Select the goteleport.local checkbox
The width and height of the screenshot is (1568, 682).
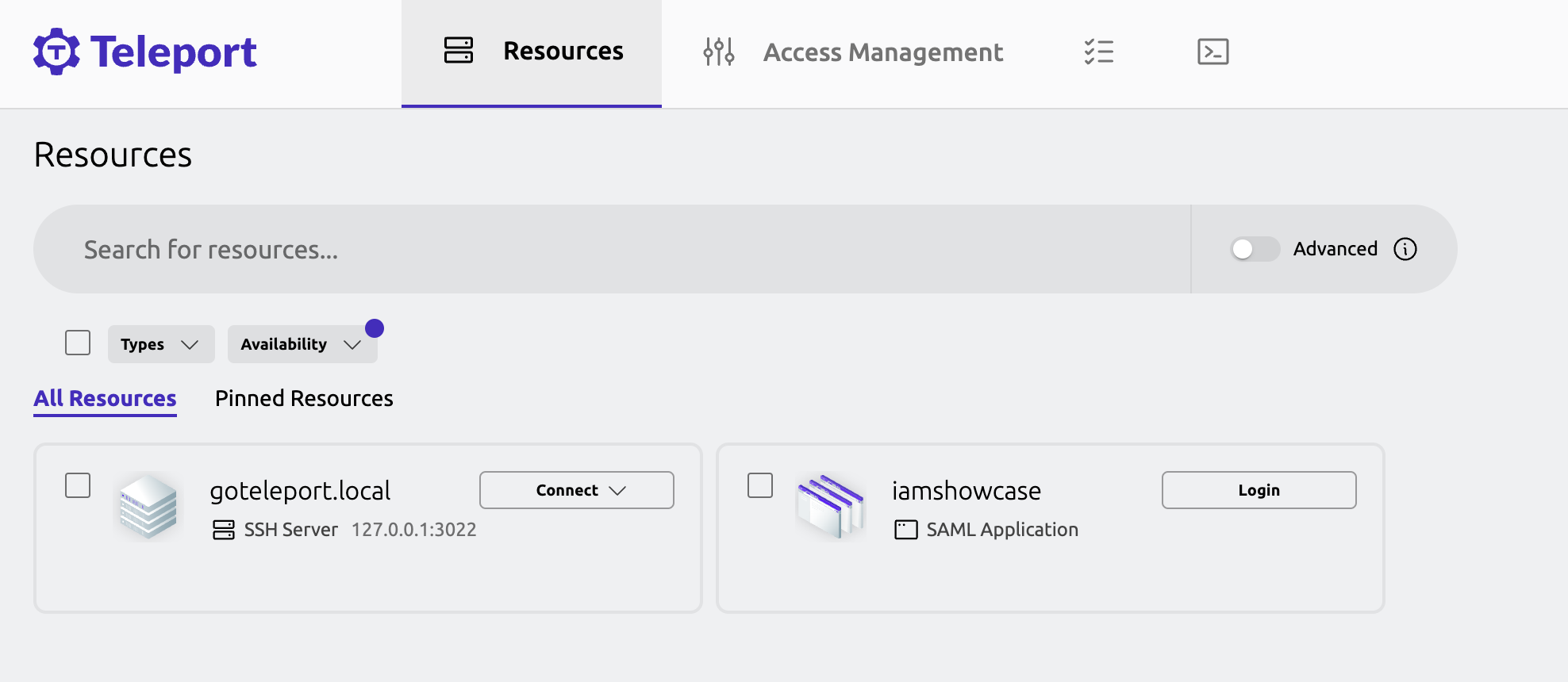pos(78,485)
